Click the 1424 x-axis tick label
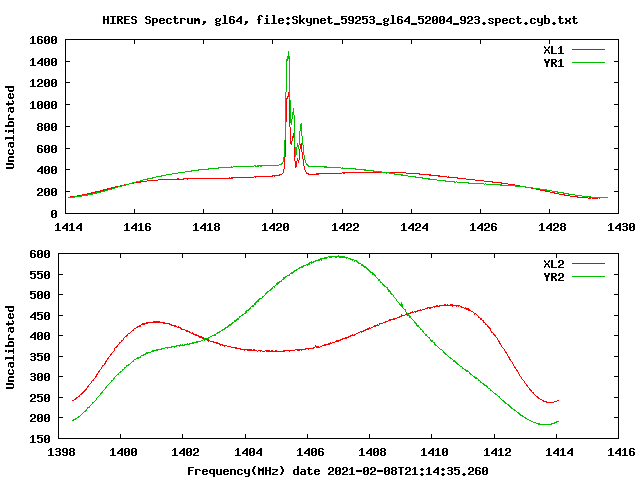 414,227
